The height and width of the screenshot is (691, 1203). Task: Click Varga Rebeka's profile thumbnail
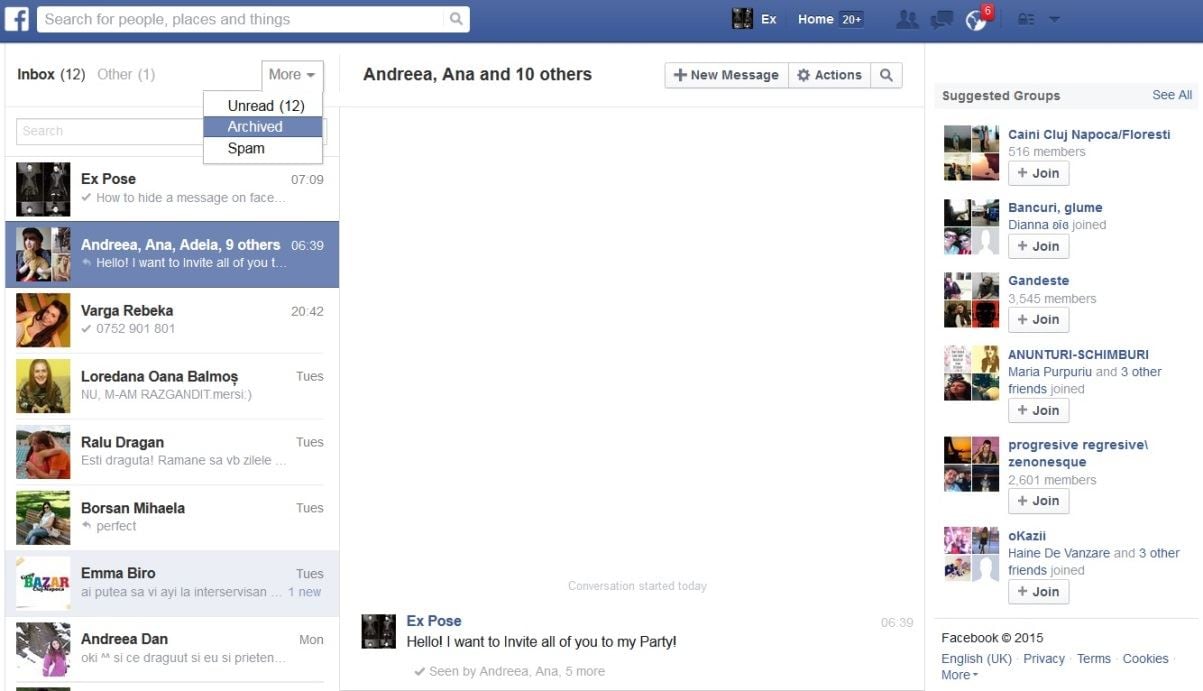pos(43,320)
